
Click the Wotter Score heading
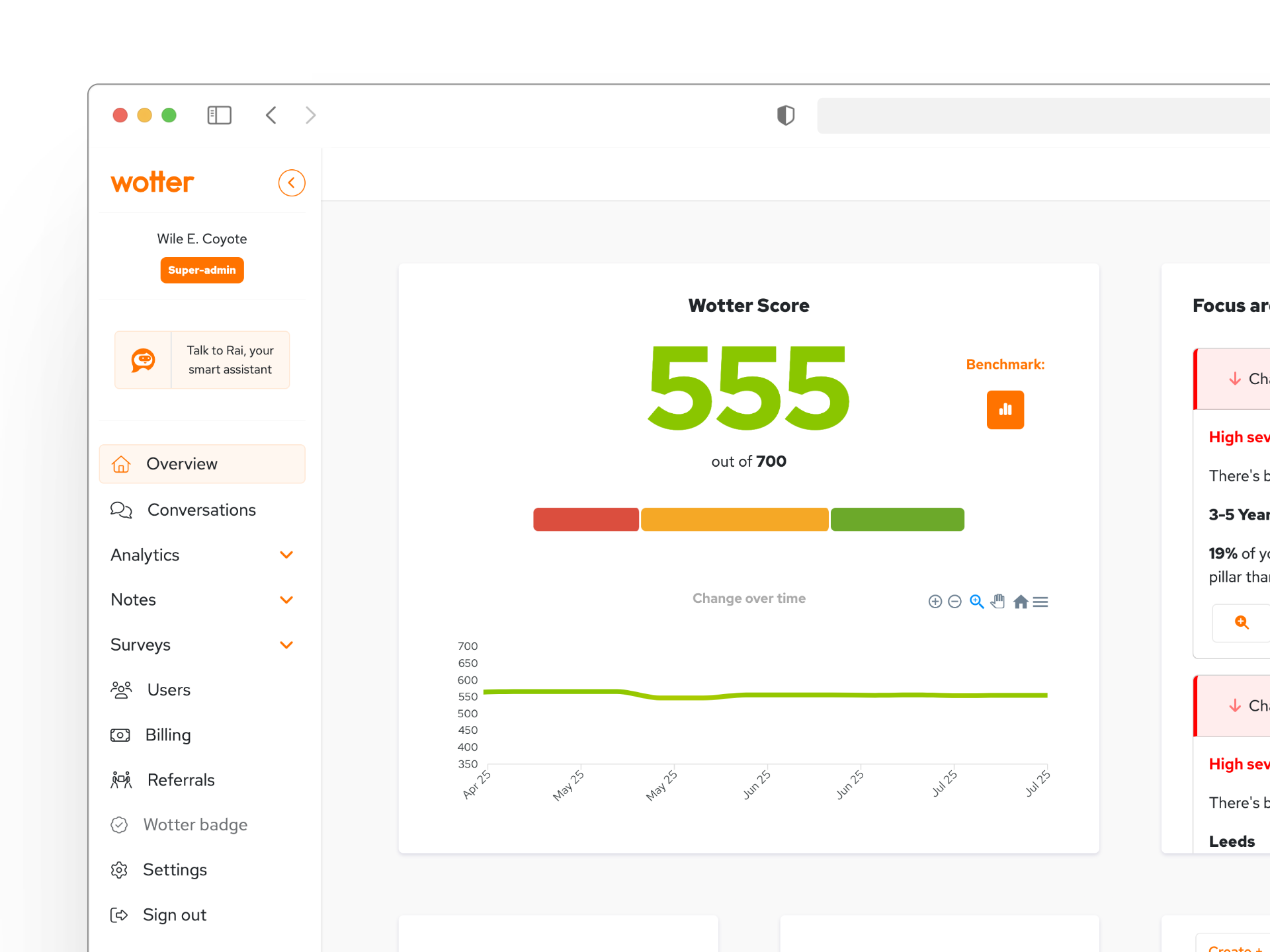749,305
